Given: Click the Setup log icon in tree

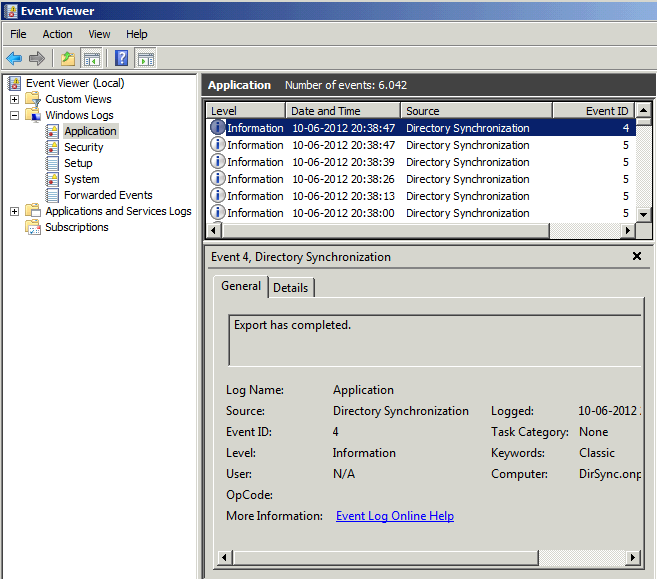Looking at the screenshot, I should click(52, 163).
